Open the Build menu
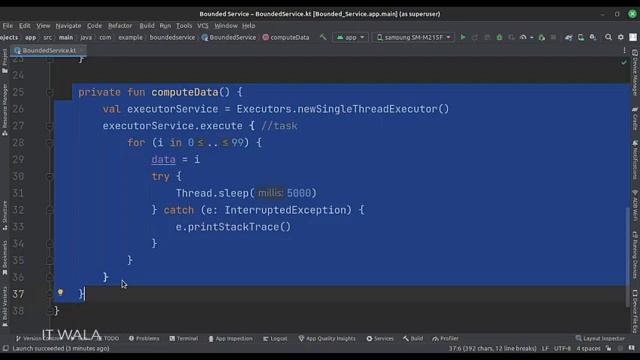Screen dimensions: 640x360 tap(147, 25)
